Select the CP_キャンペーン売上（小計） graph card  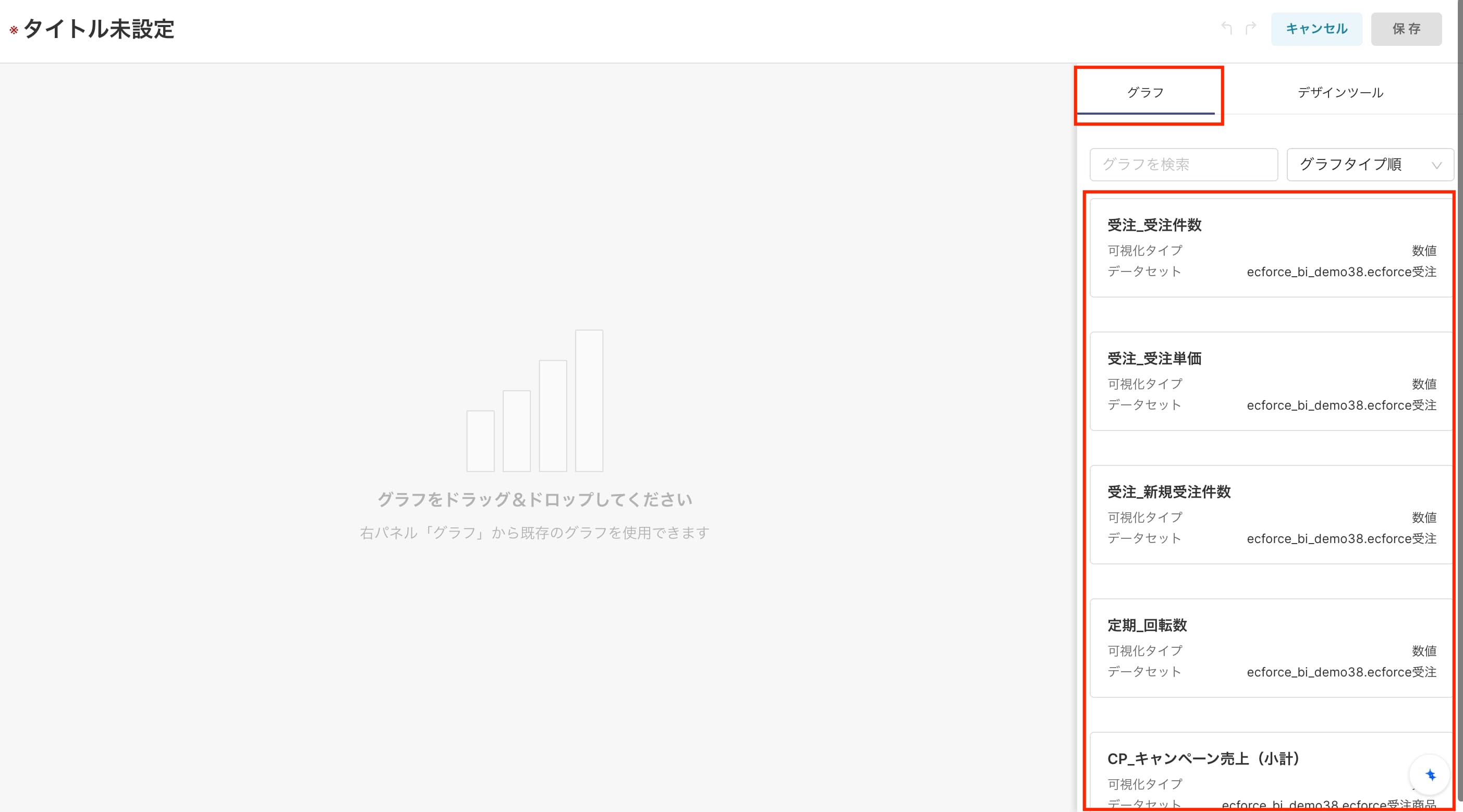pyautogui.click(x=1271, y=772)
